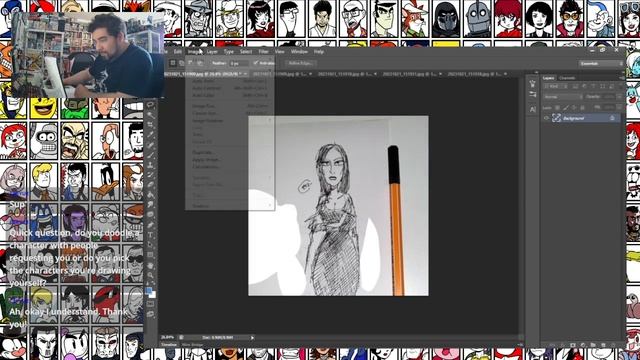
Task: Toggle layer filtering switch in Layers panel
Action: tap(620, 86)
